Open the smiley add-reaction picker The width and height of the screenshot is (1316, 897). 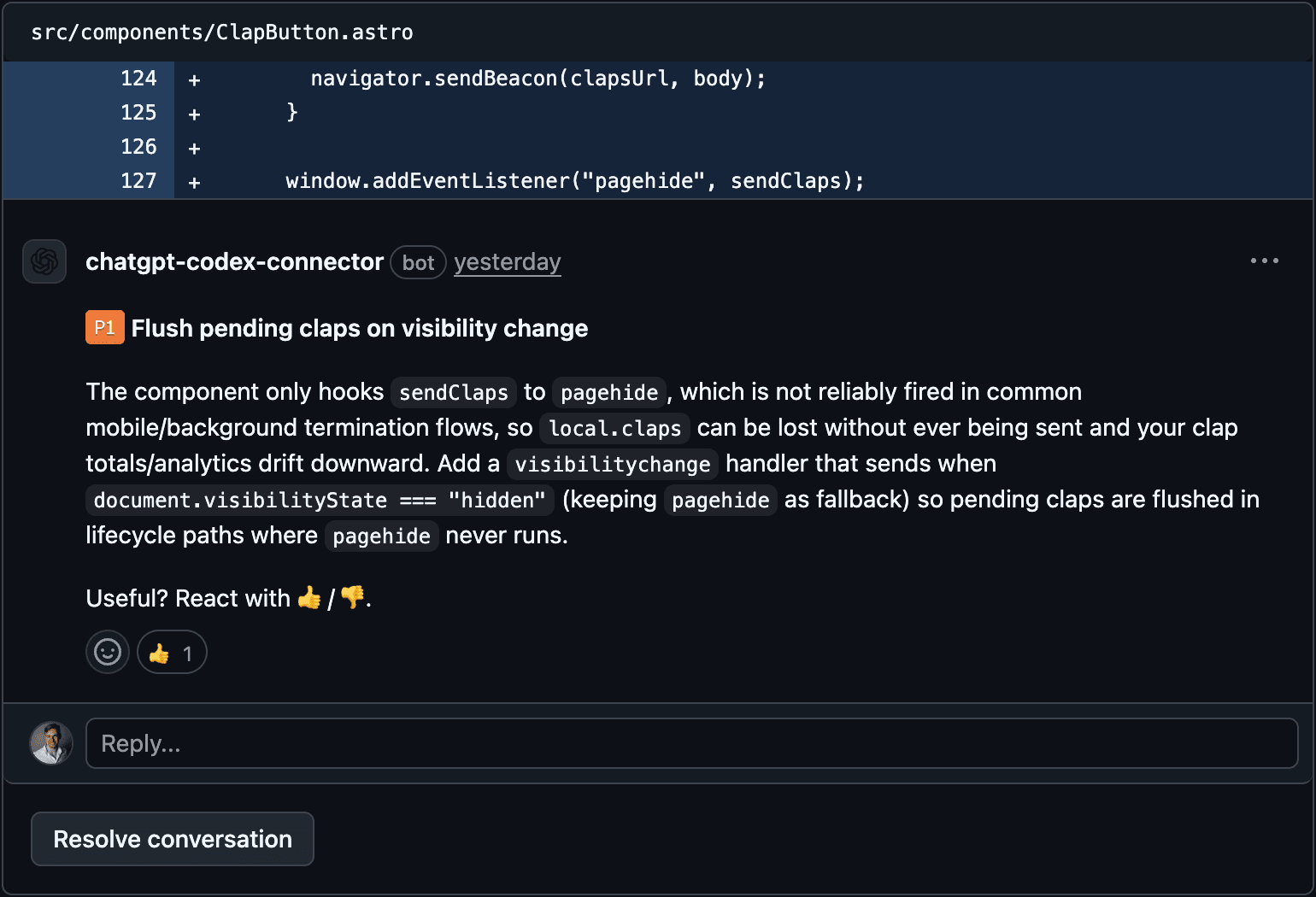[108, 653]
